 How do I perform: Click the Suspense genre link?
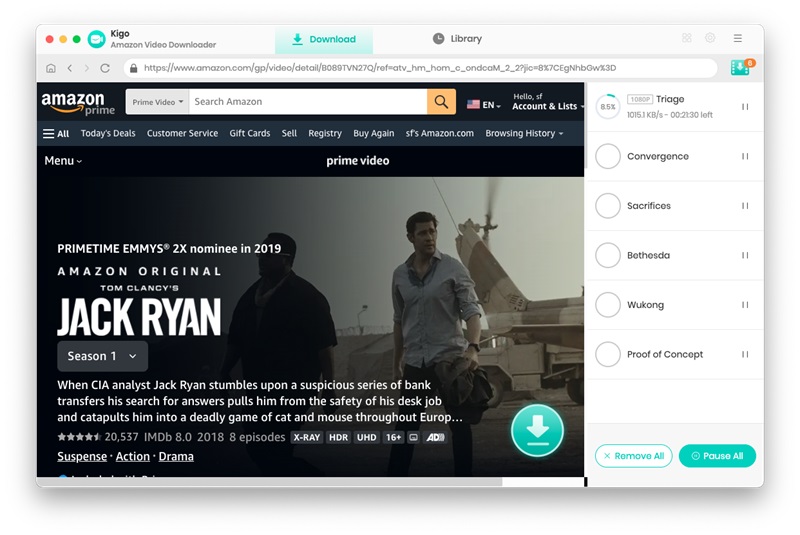point(82,456)
